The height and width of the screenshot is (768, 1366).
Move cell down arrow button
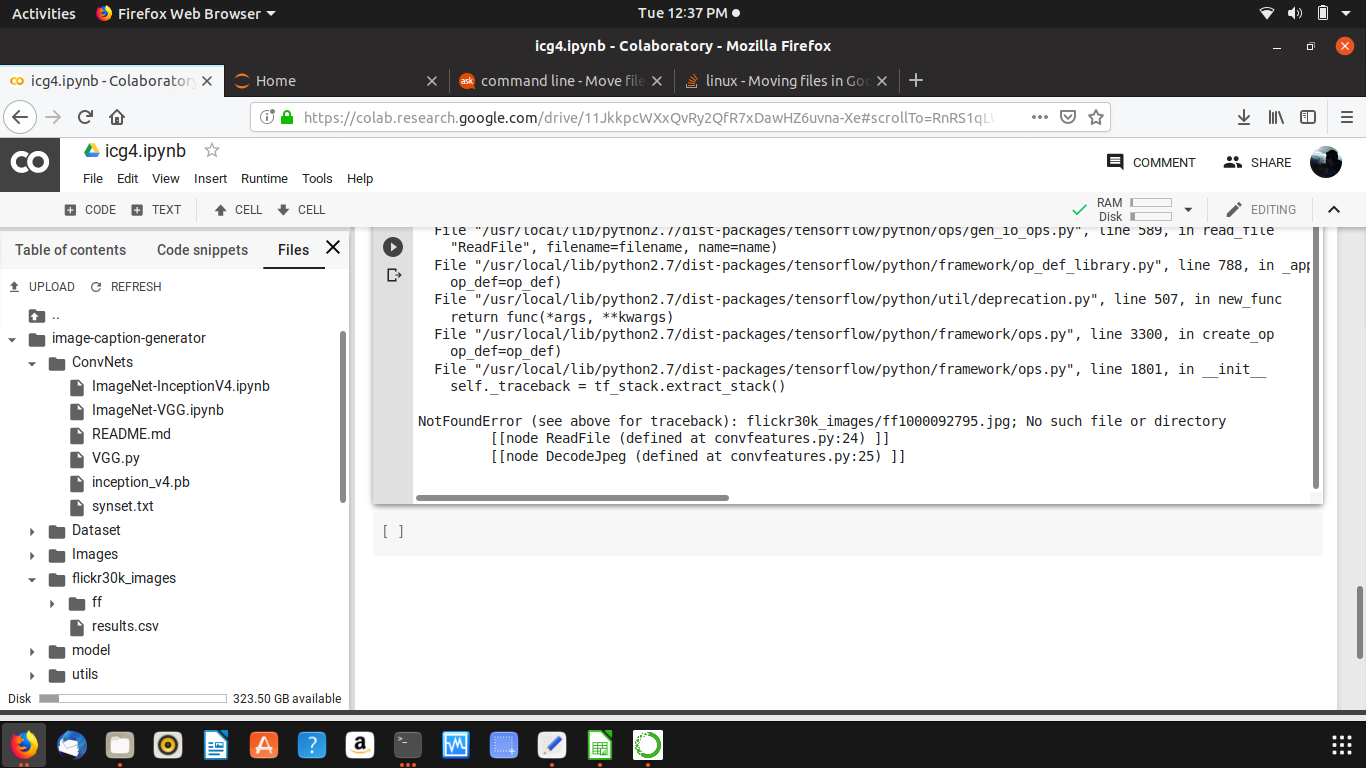(x=301, y=210)
